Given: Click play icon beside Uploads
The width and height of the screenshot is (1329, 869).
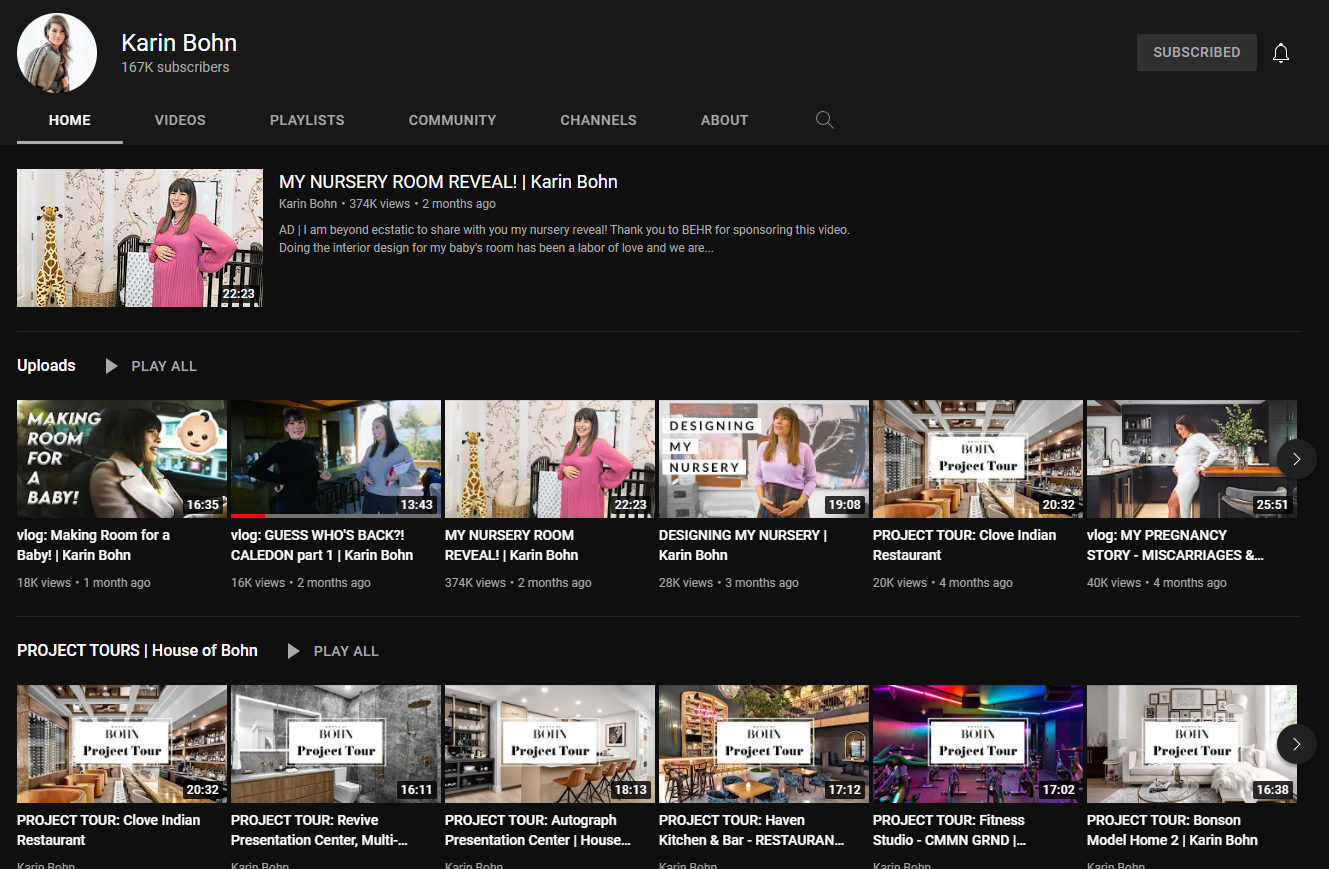Looking at the screenshot, I should (112, 366).
